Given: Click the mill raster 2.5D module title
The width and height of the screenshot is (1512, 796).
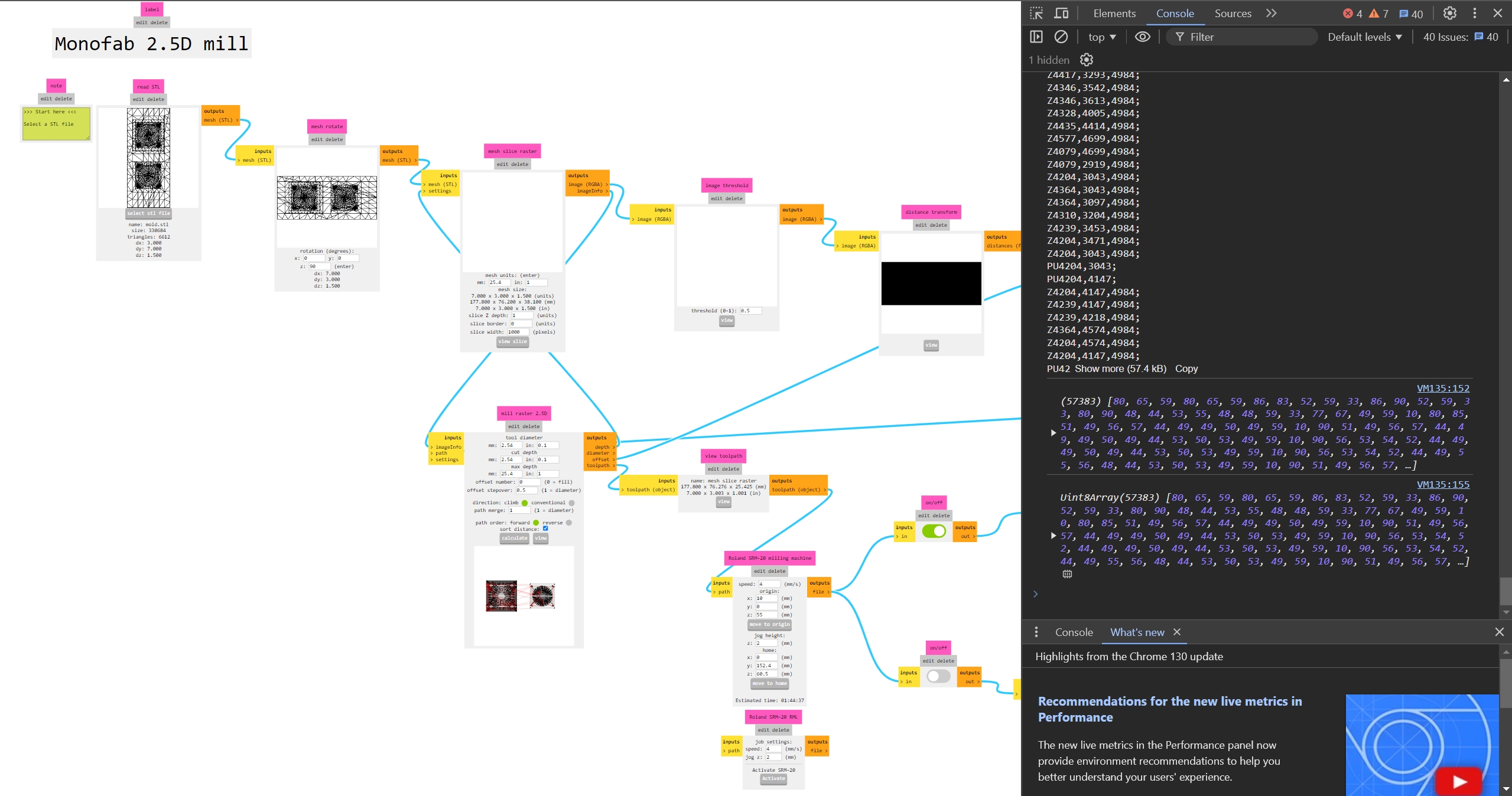Looking at the screenshot, I should click(523, 413).
